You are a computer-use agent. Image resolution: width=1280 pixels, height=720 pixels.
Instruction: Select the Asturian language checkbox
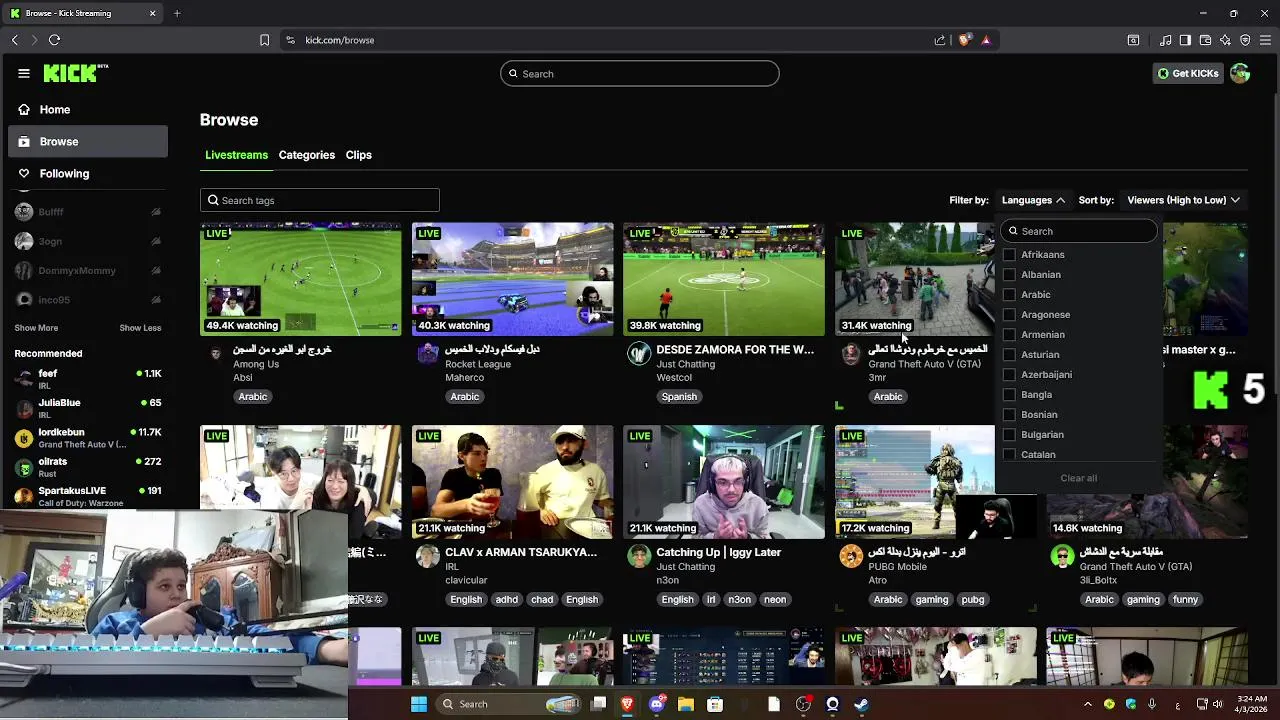click(x=1009, y=355)
